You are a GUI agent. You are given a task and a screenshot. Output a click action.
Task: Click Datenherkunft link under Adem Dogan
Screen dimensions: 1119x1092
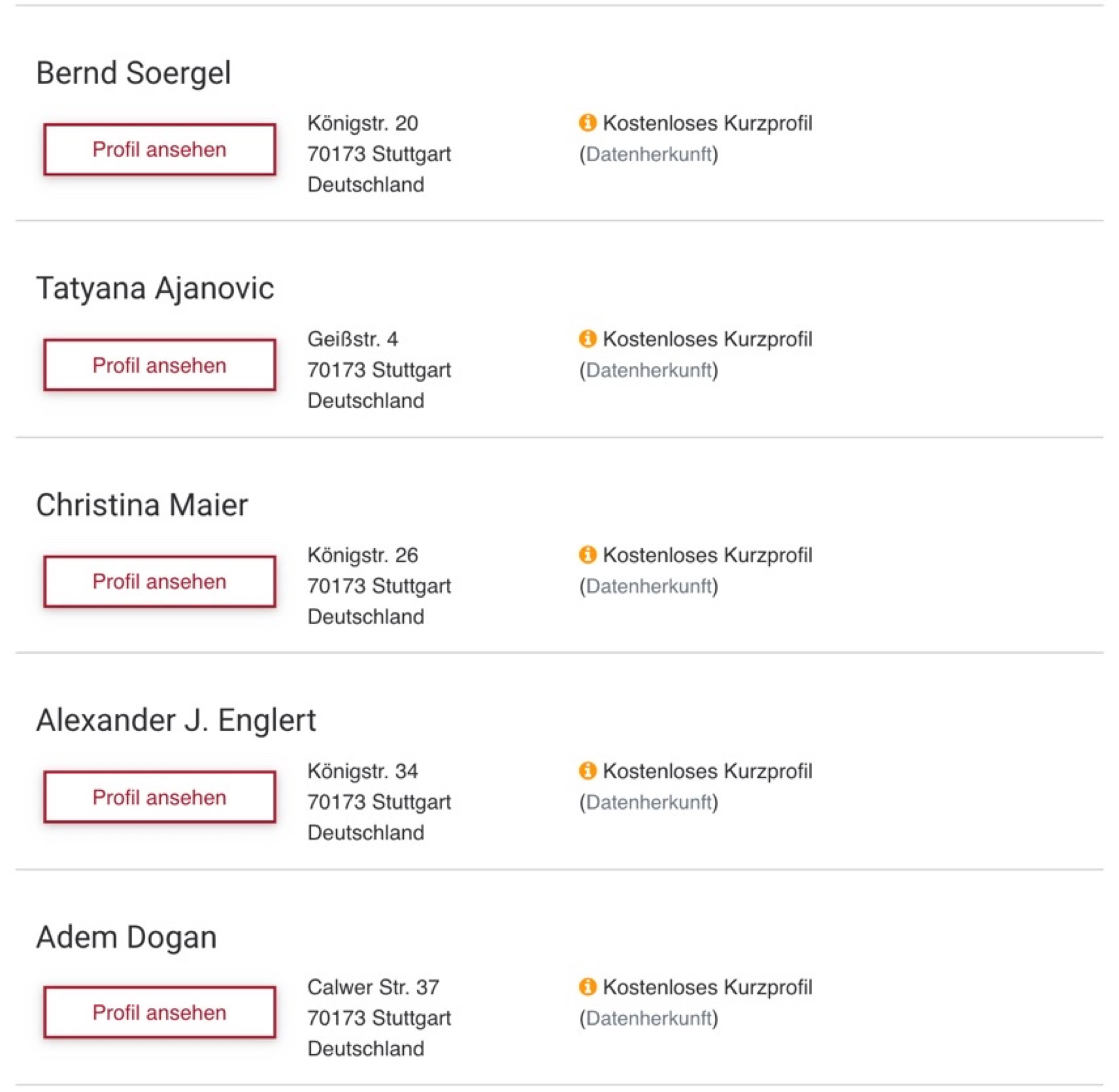(x=649, y=1018)
